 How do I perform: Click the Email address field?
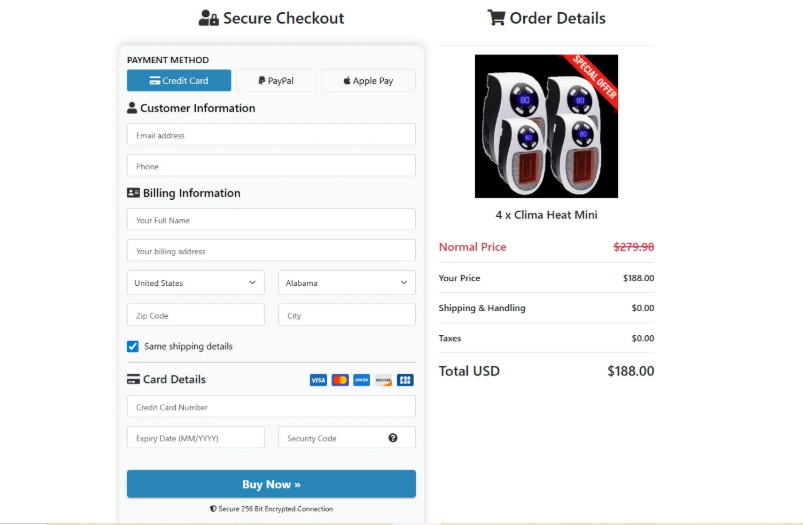click(271, 135)
